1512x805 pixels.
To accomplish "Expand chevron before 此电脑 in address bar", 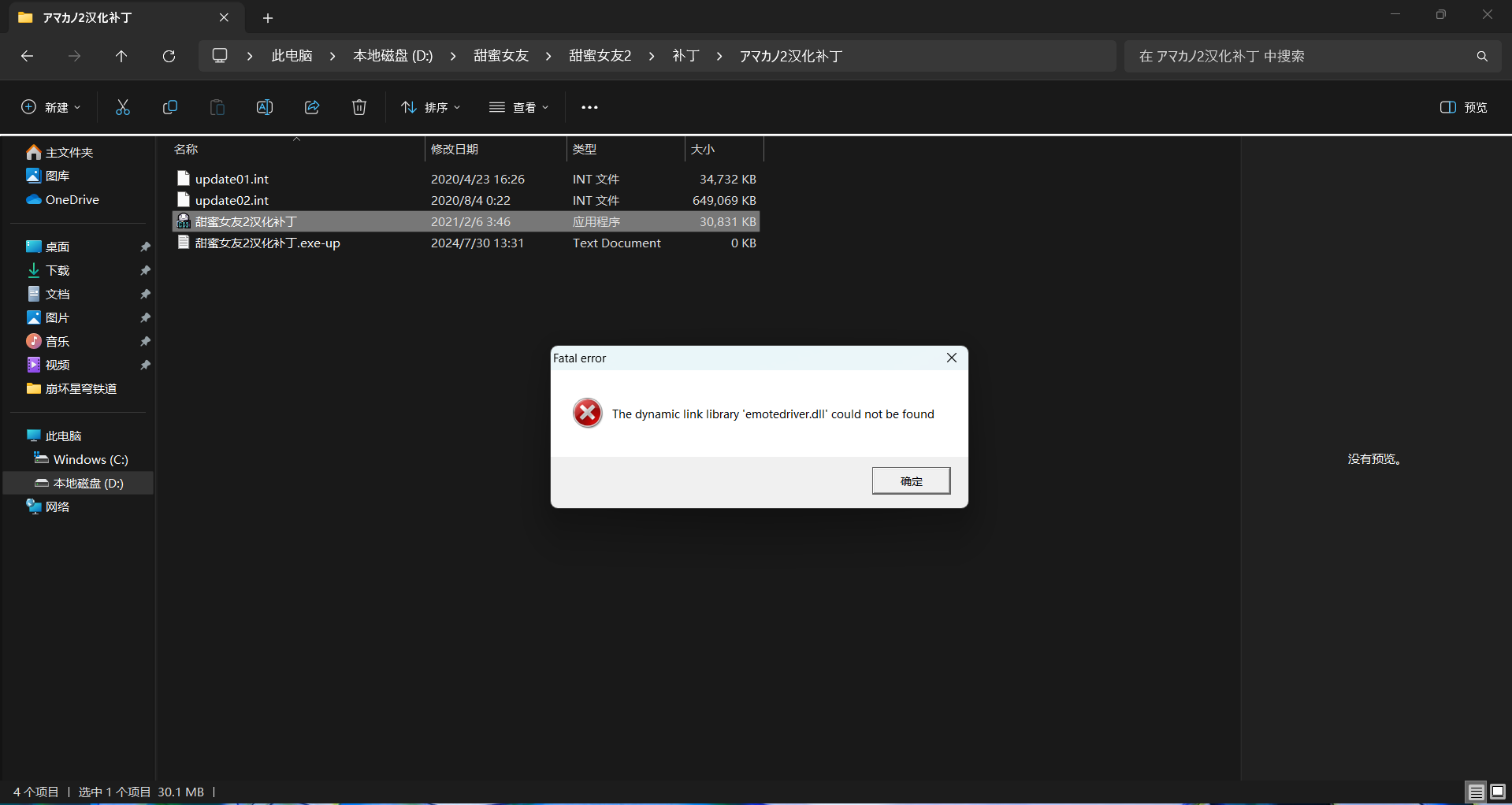I will [250, 56].
